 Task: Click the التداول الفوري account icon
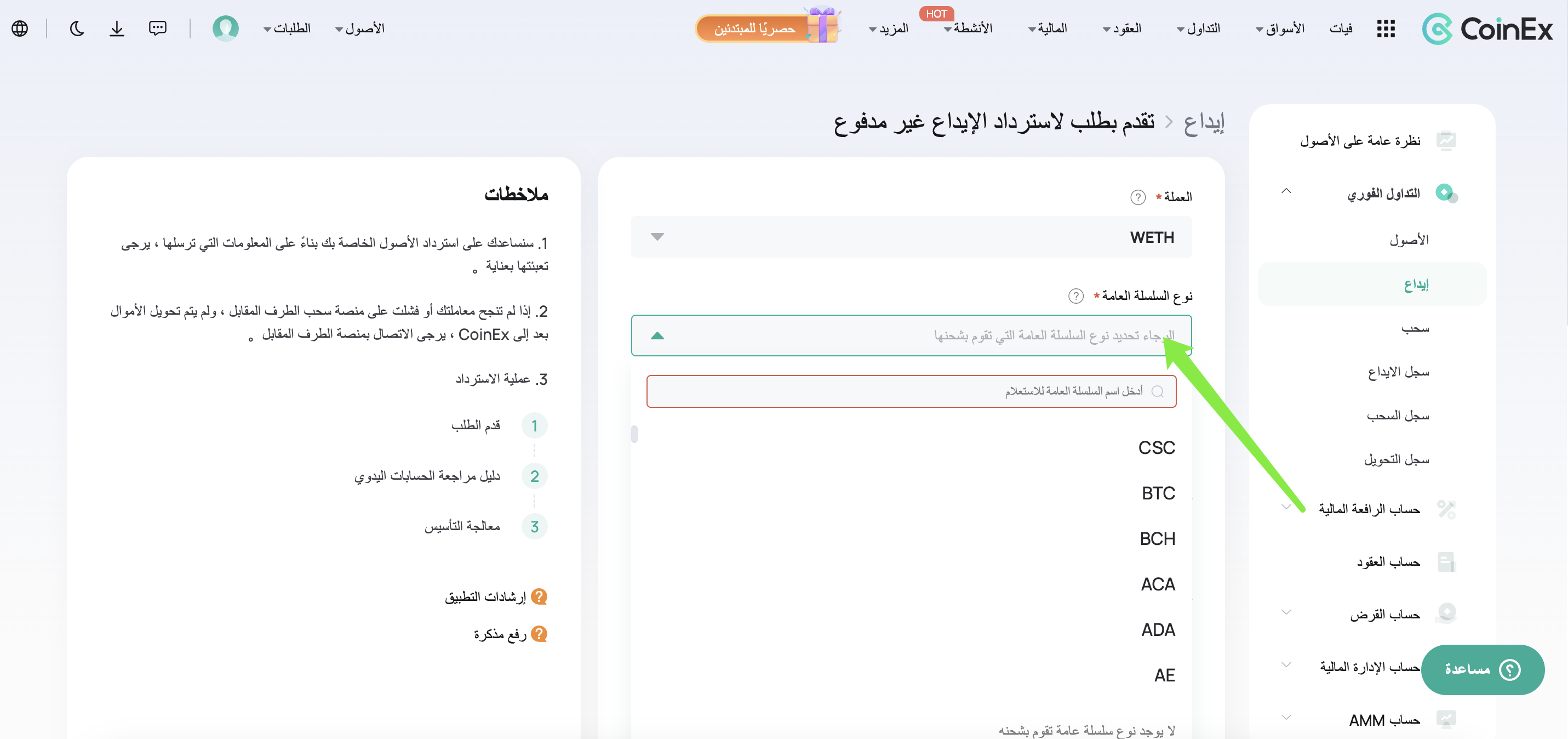(x=1446, y=193)
